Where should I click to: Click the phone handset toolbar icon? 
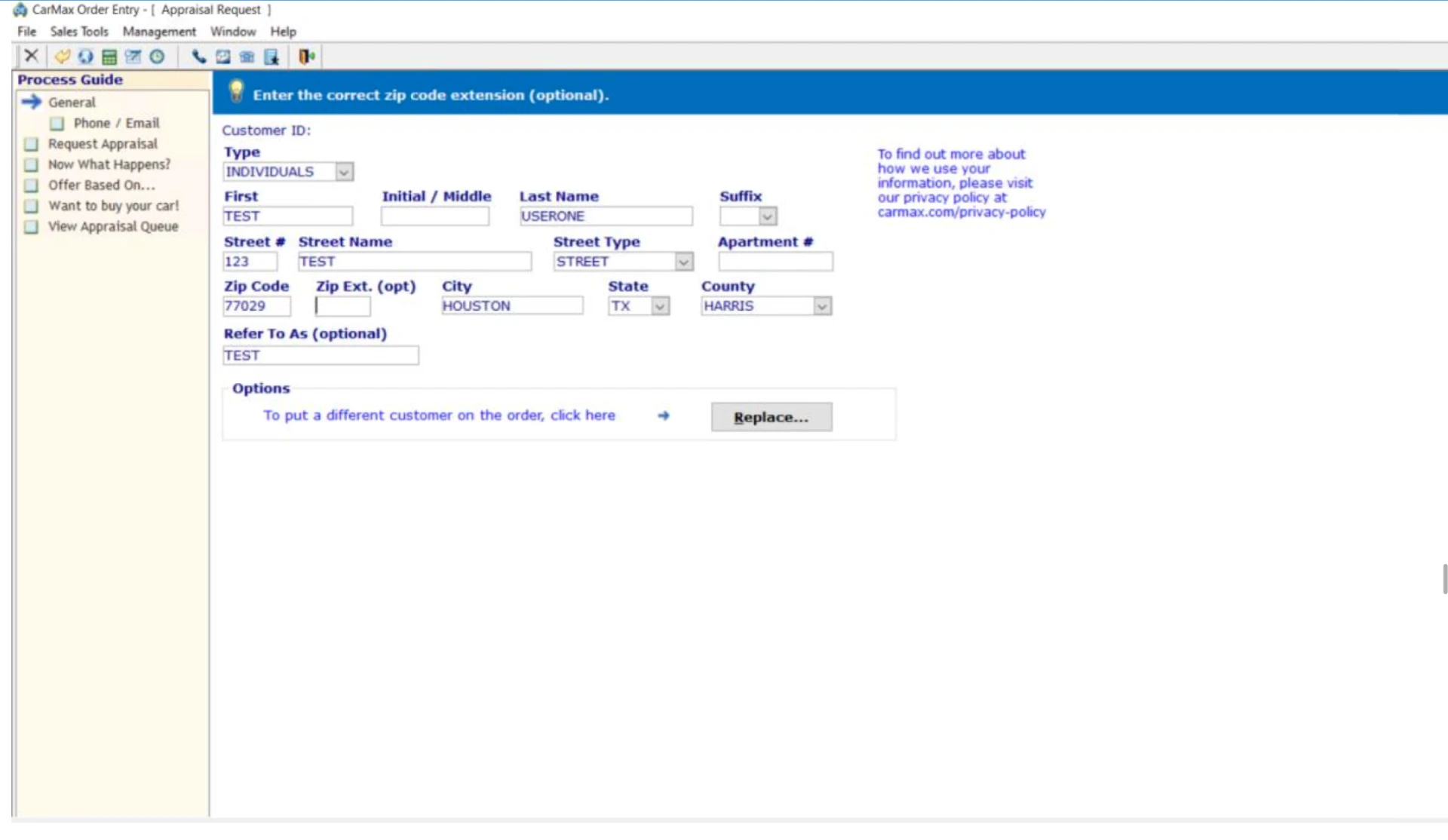coord(199,57)
